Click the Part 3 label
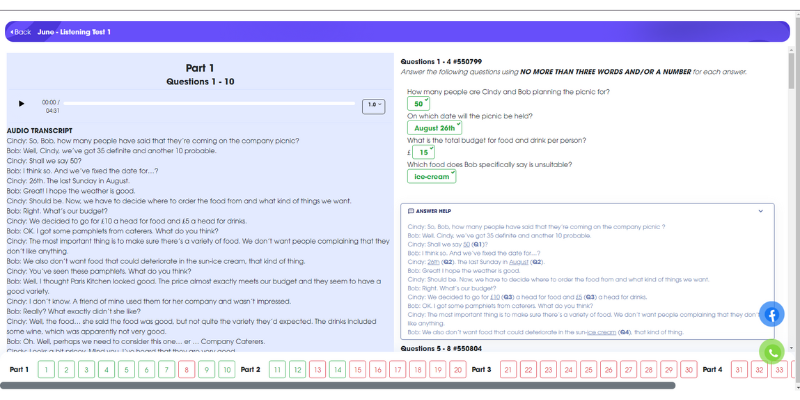 coord(482,369)
